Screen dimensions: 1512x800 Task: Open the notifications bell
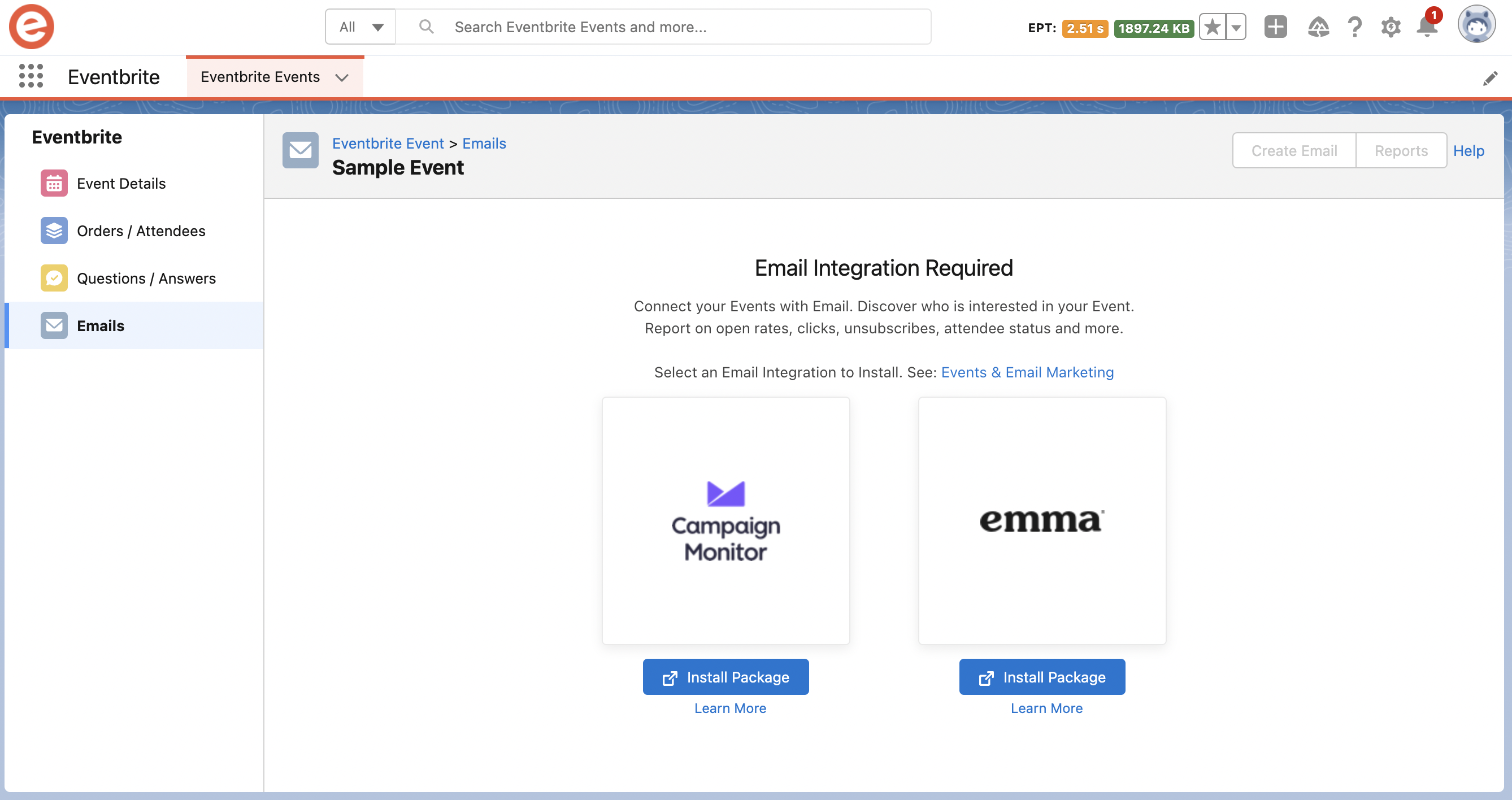pyautogui.click(x=1426, y=27)
